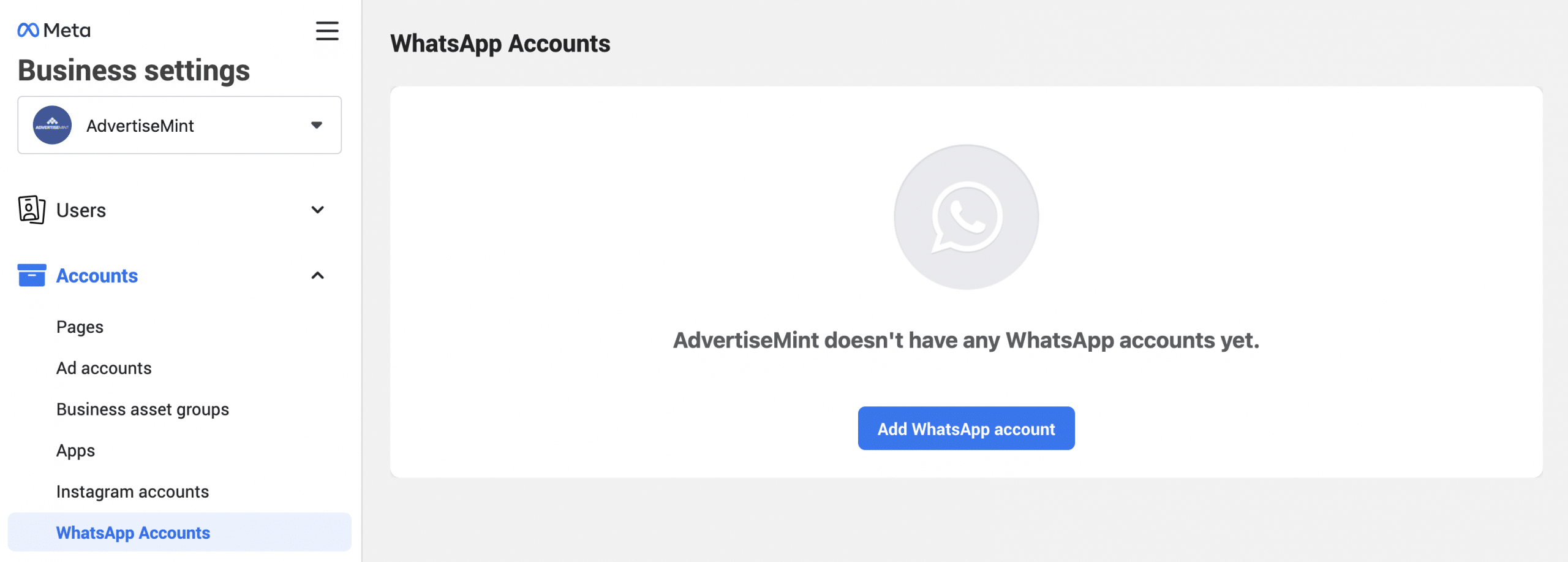Open the AdvertiseMint business selector dropdown
This screenshot has width=1568, height=562.
coord(179,125)
